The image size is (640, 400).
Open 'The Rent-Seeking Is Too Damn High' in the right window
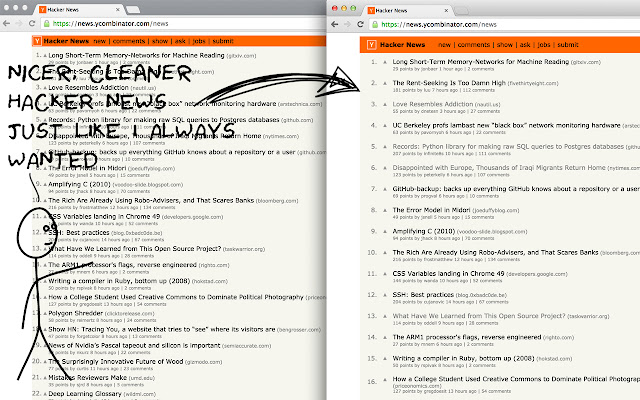click(449, 83)
